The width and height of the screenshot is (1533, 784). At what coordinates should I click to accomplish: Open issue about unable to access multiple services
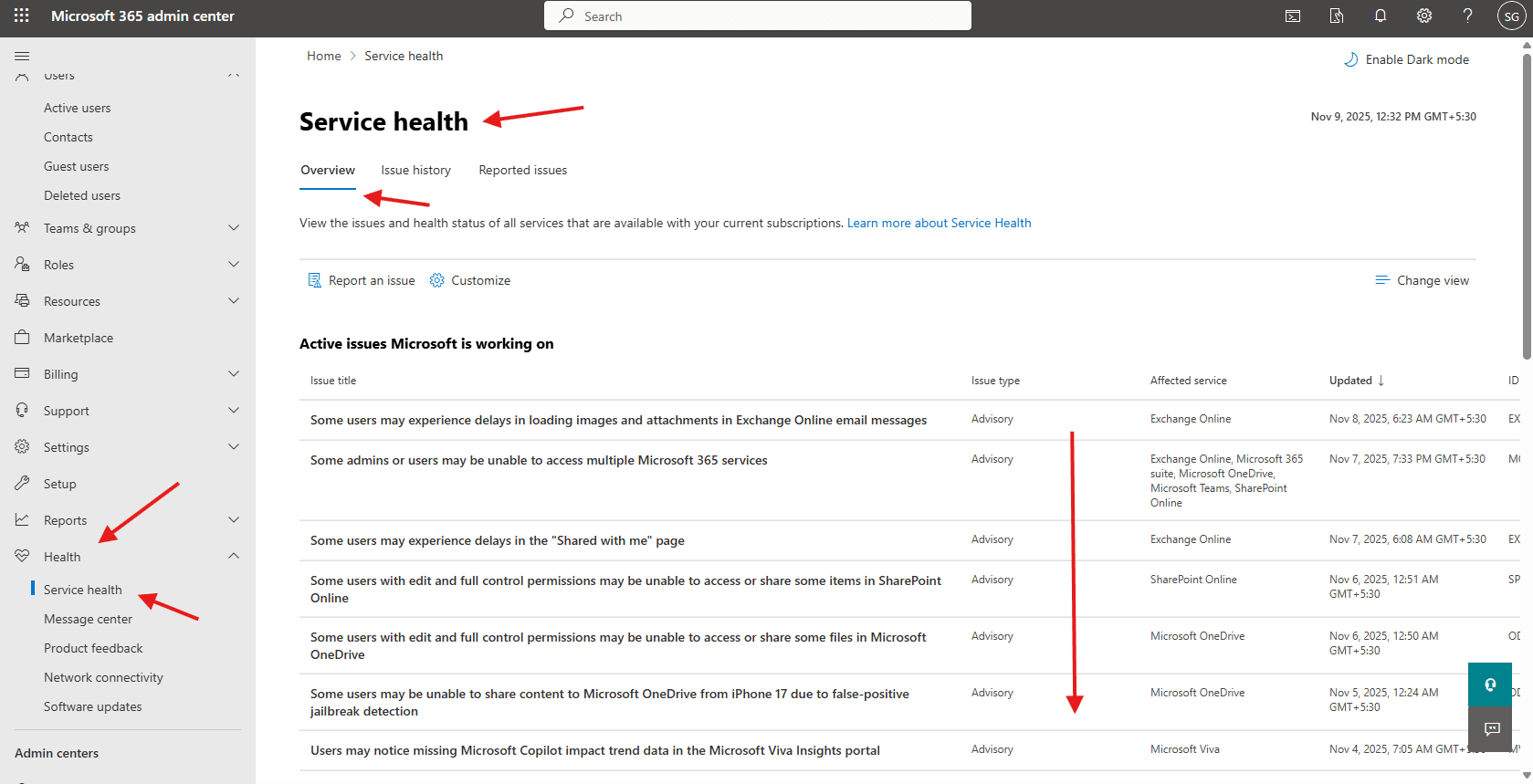539,460
